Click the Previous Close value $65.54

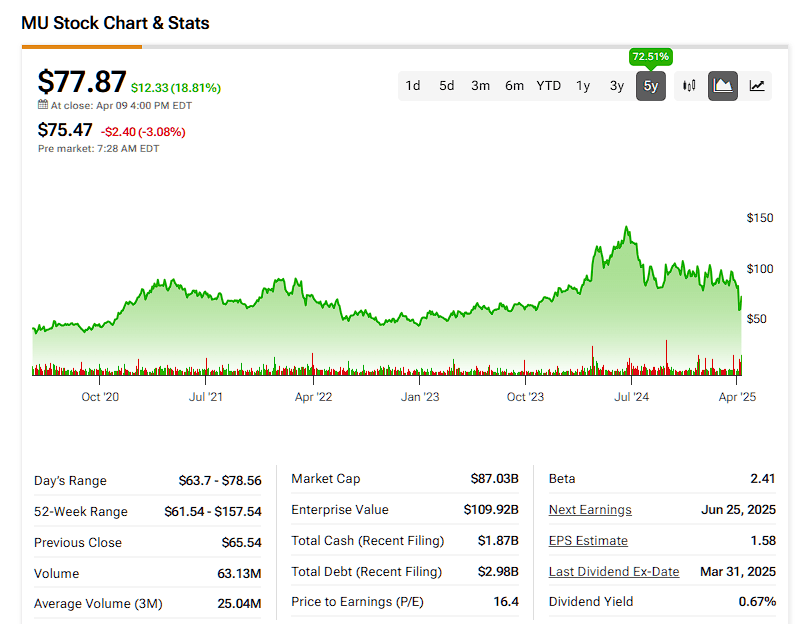click(x=241, y=543)
